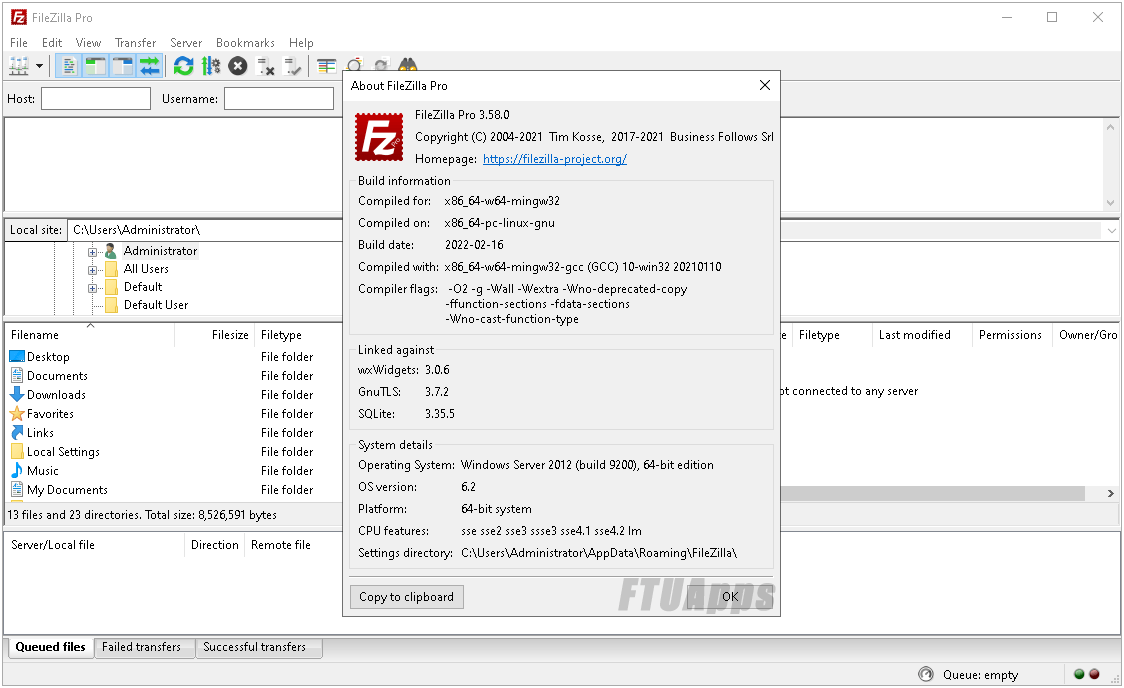Viewport: 1124px width, 688px height.
Task: Toggle remote directory tree display
Action: 123,67
